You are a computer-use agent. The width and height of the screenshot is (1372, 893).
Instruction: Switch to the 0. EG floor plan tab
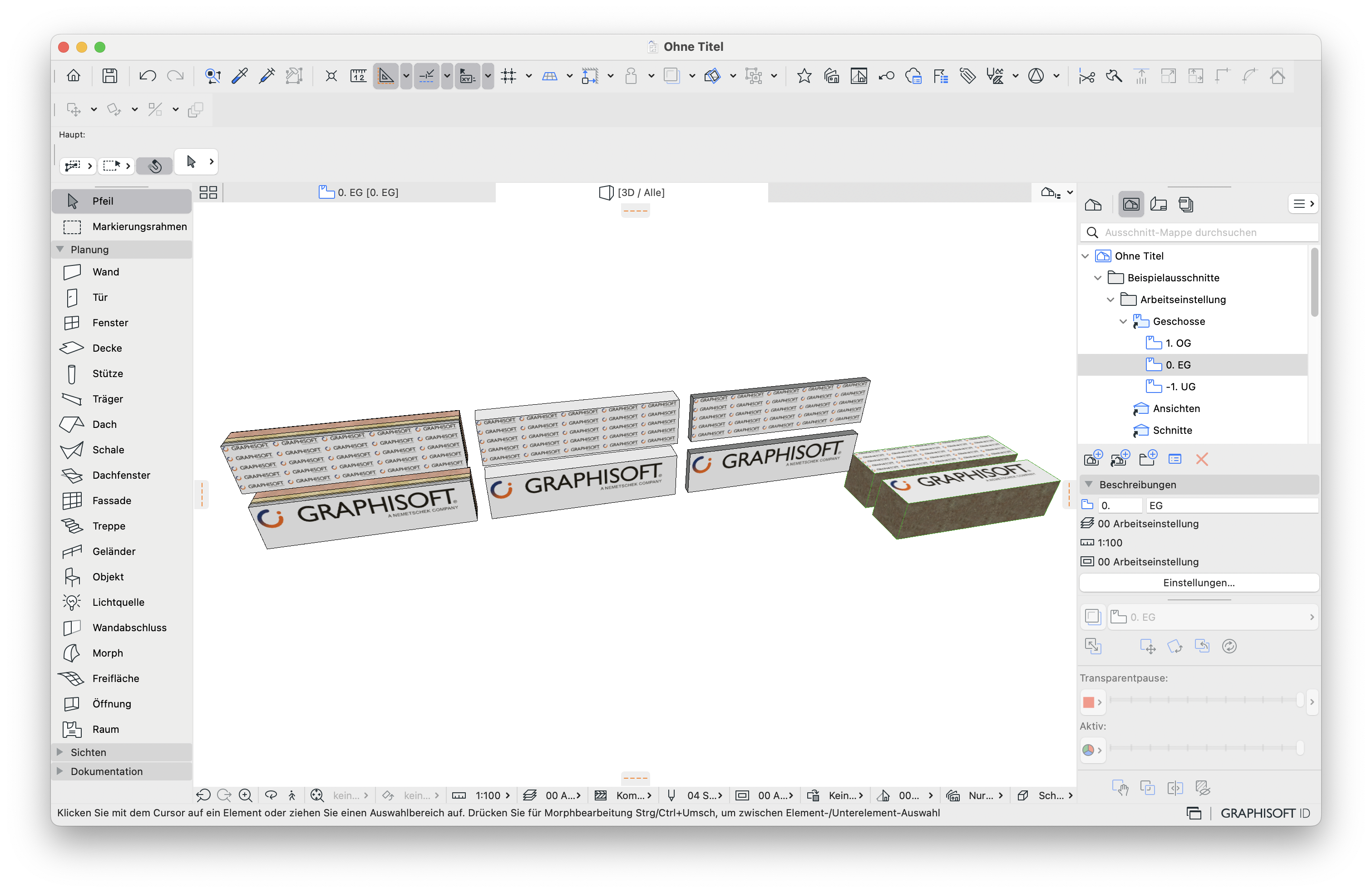coord(359,192)
